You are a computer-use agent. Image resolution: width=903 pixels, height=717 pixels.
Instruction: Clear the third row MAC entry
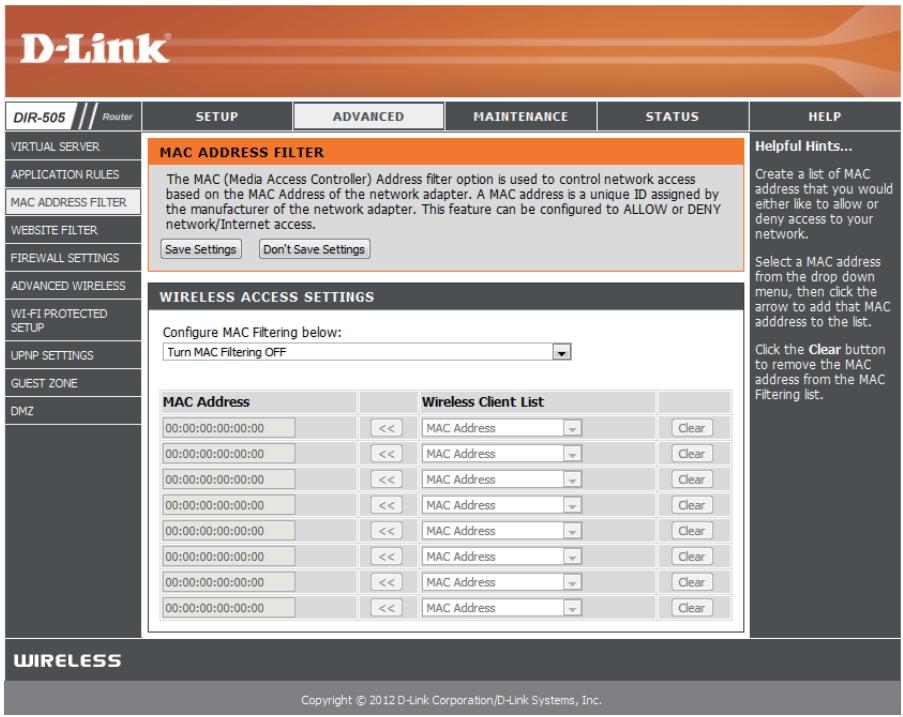(692, 479)
